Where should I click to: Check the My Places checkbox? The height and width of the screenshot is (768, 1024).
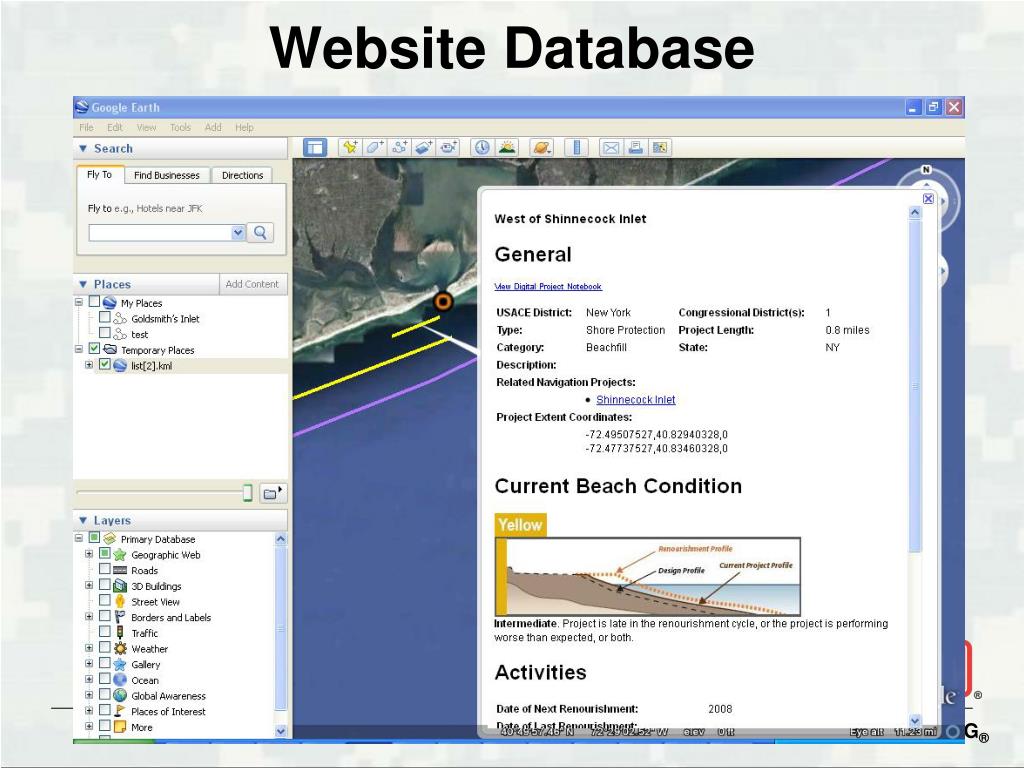tap(95, 302)
